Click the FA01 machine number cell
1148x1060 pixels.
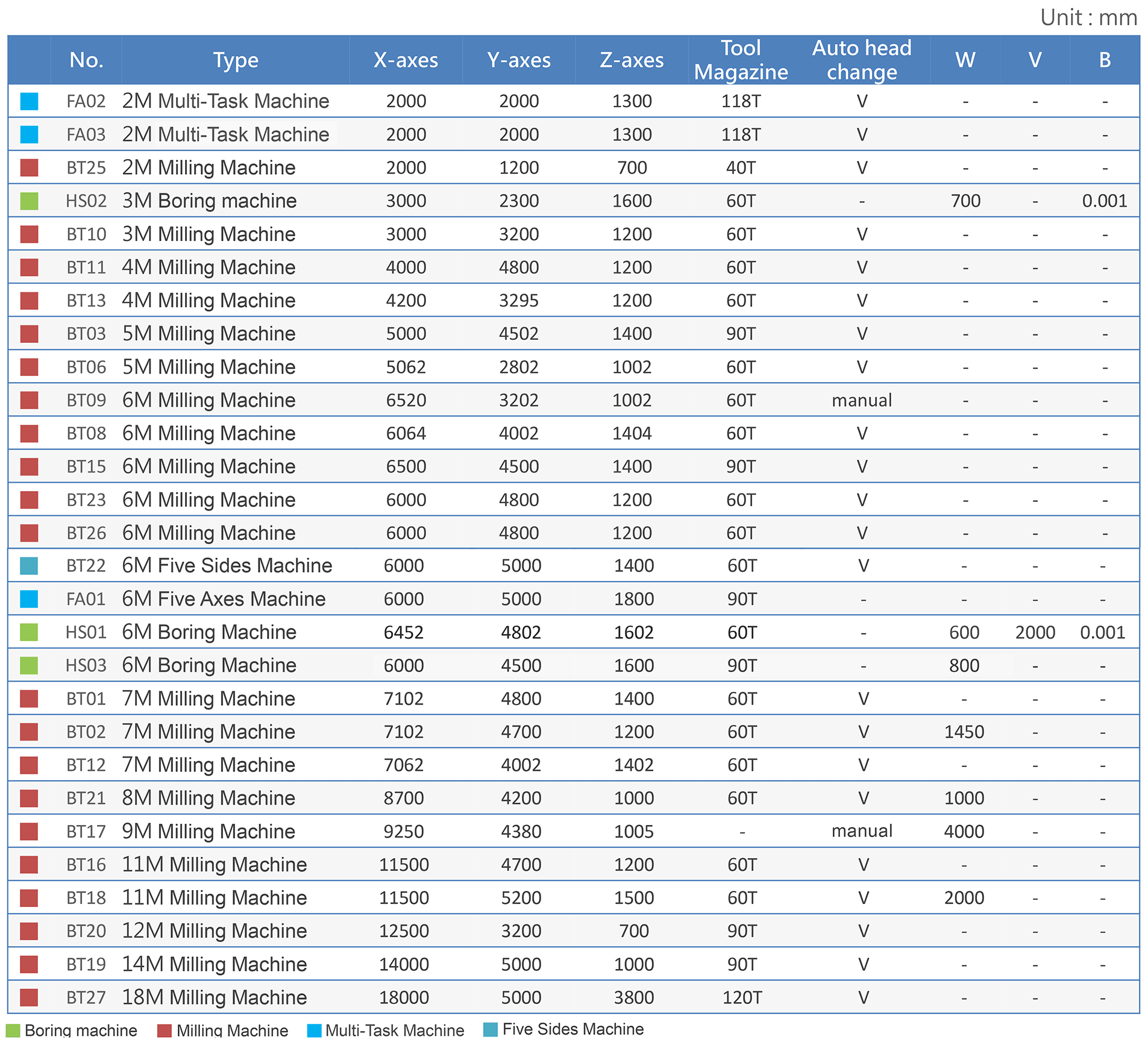86,599
